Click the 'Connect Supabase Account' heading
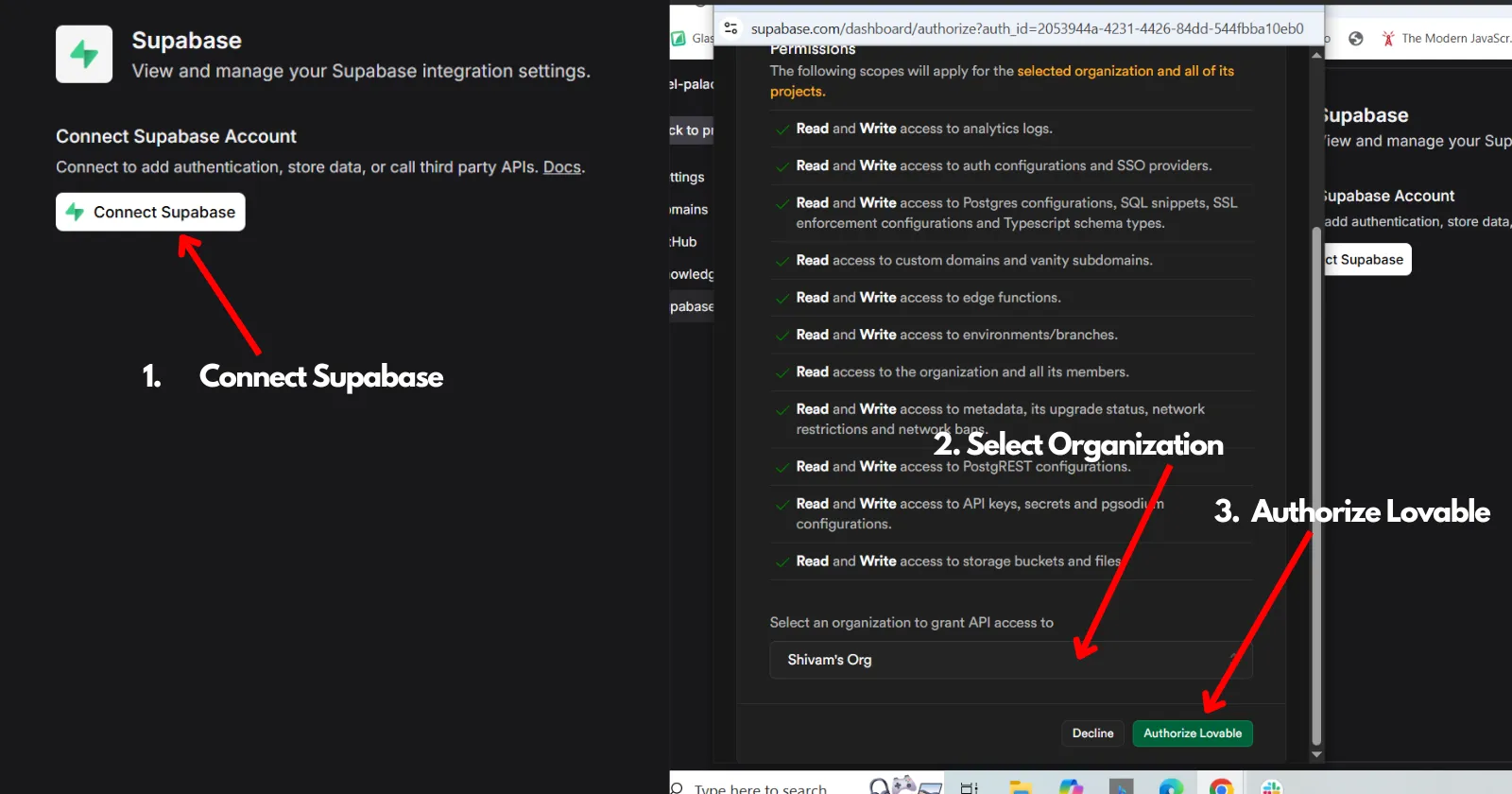 (x=176, y=136)
